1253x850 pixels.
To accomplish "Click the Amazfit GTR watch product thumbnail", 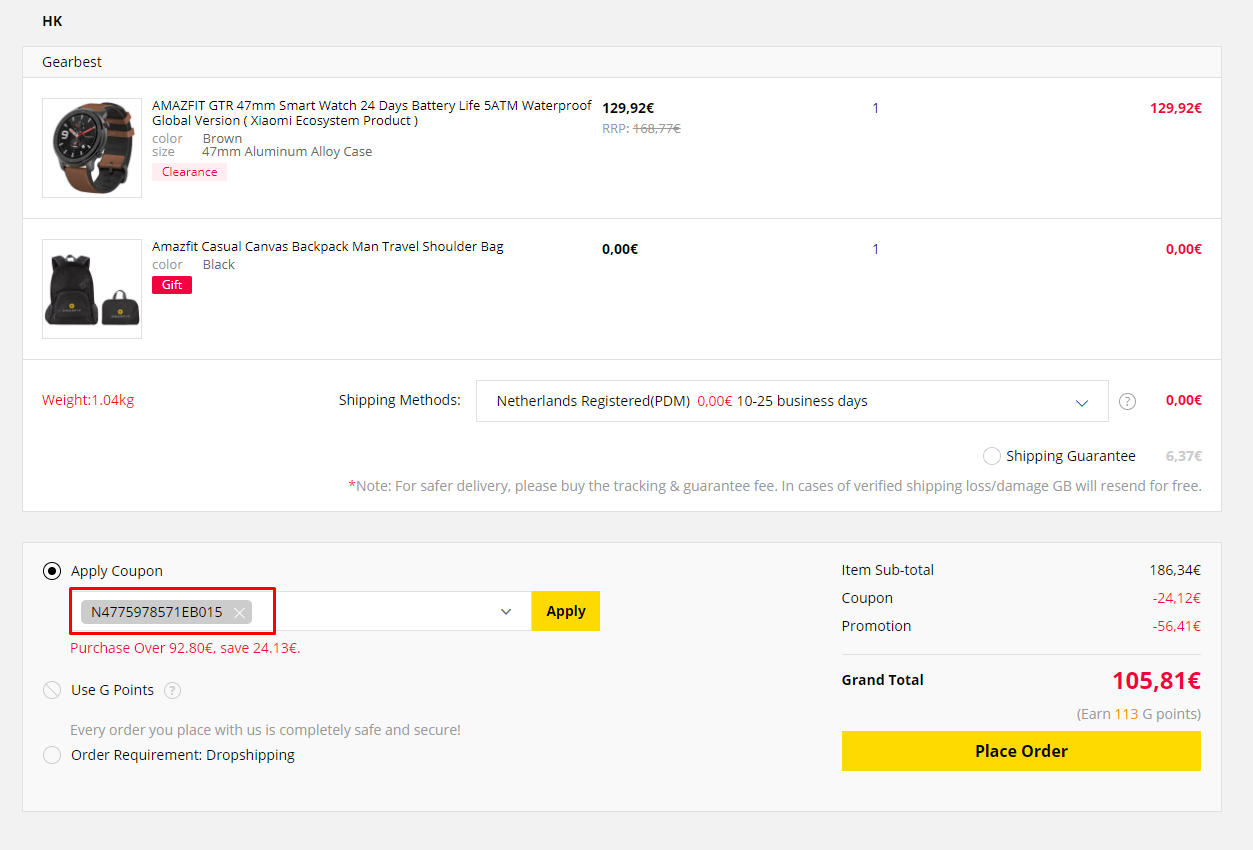I will pyautogui.click(x=92, y=148).
